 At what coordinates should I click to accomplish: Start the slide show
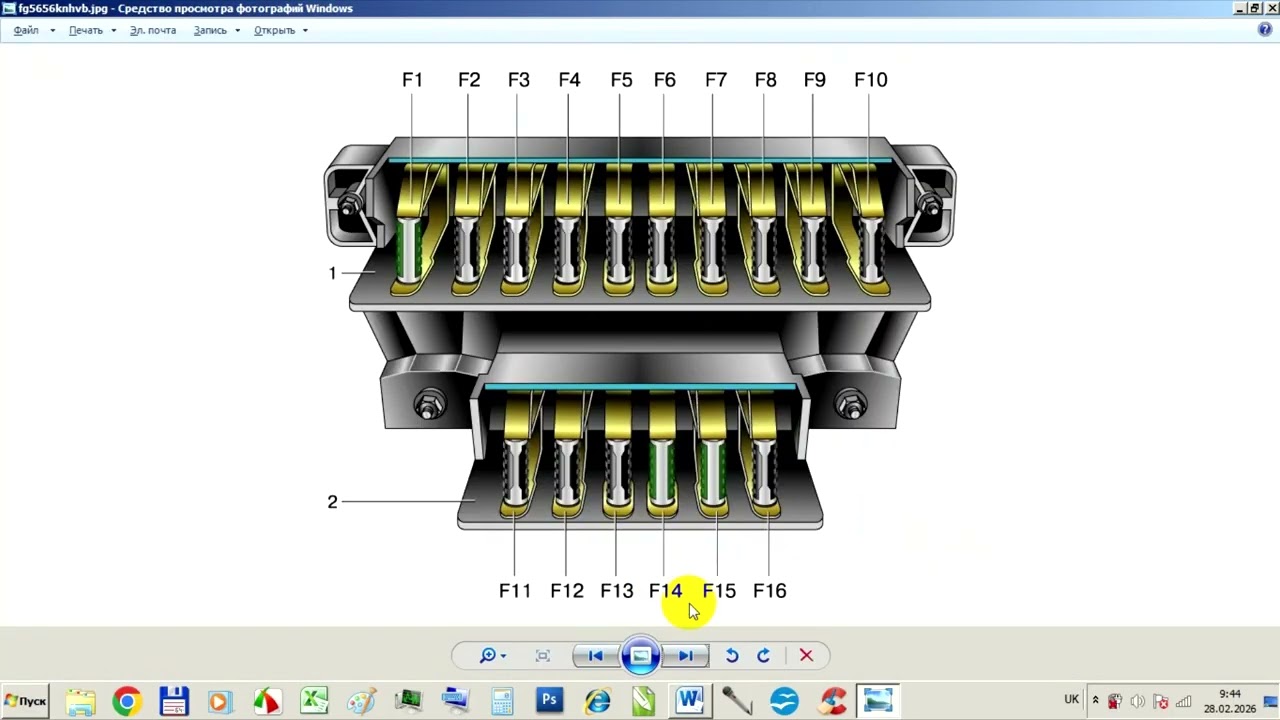tap(640, 656)
